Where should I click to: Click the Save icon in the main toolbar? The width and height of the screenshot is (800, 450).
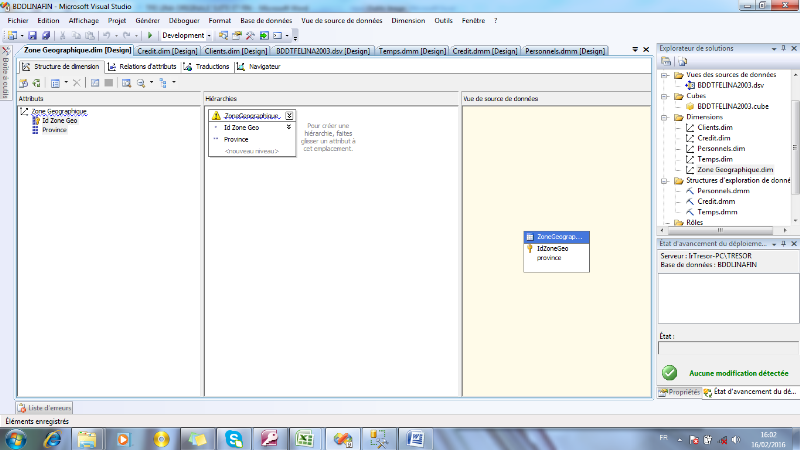coord(34,35)
